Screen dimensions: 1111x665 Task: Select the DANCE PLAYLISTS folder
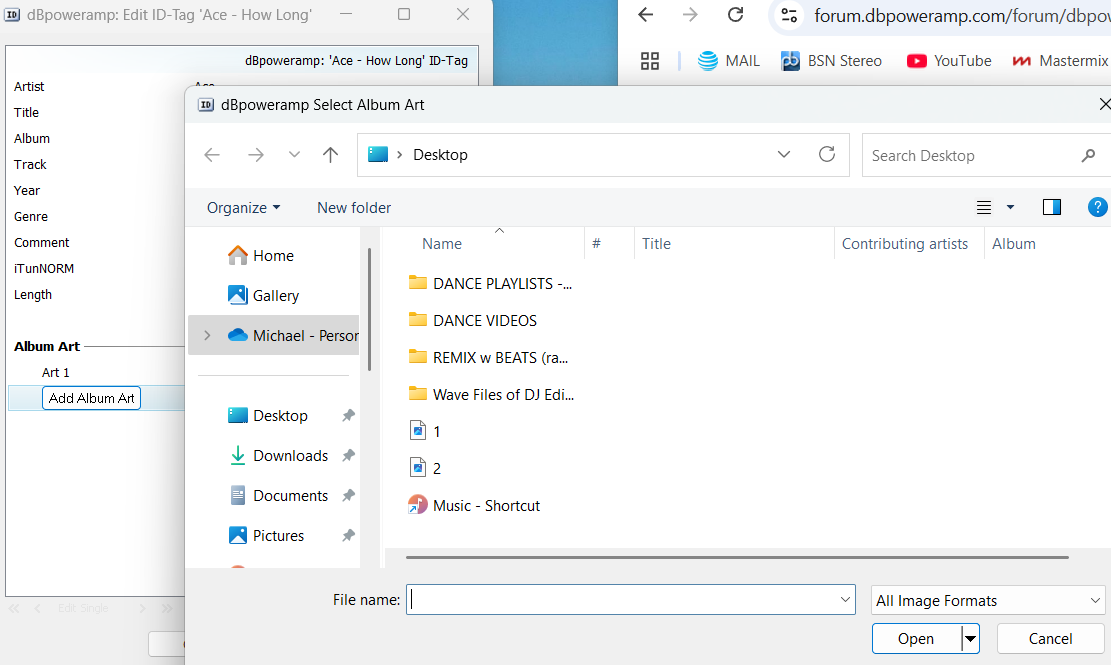[x=490, y=283]
